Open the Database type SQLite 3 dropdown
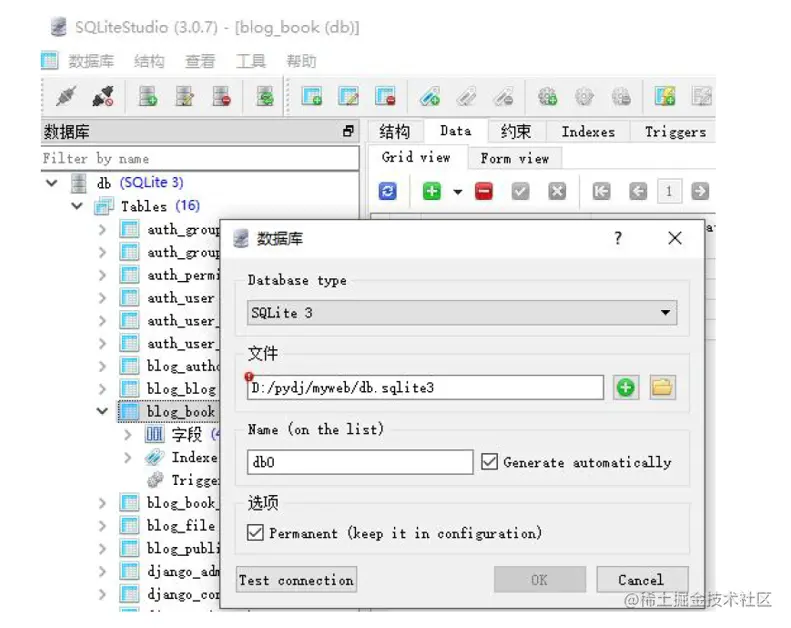 [462, 313]
